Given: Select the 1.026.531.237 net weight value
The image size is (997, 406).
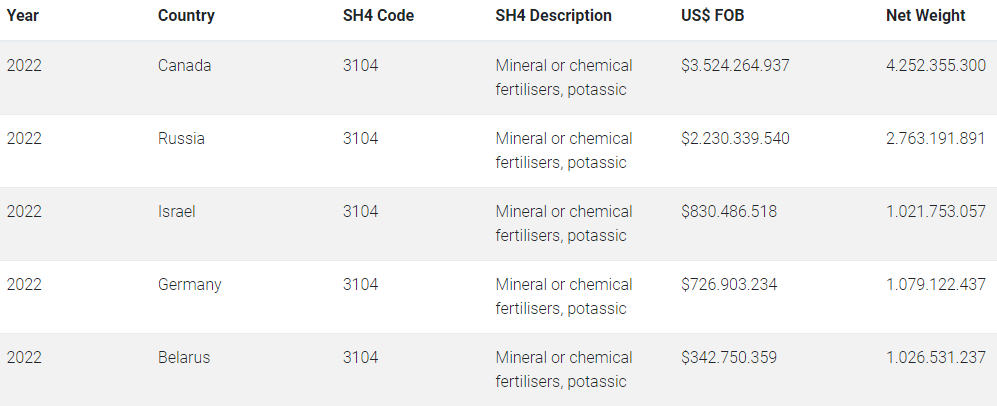Looking at the screenshot, I should [x=935, y=358].
